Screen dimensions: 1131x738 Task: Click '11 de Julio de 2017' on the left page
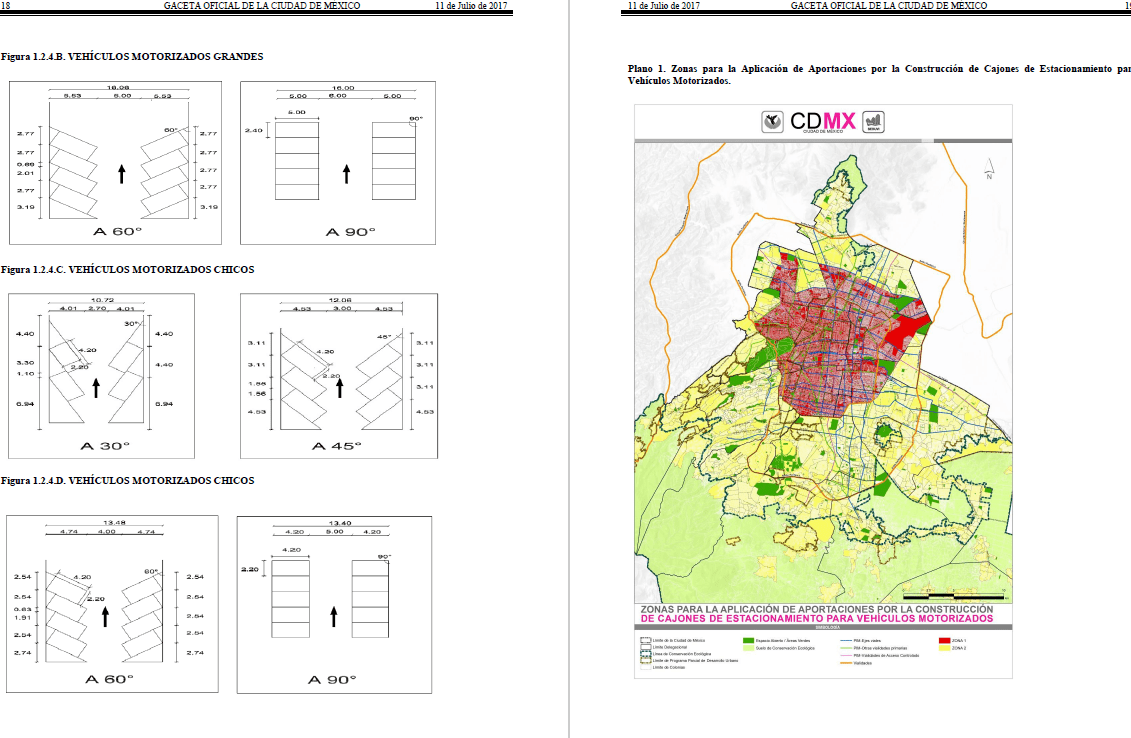click(x=471, y=5)
